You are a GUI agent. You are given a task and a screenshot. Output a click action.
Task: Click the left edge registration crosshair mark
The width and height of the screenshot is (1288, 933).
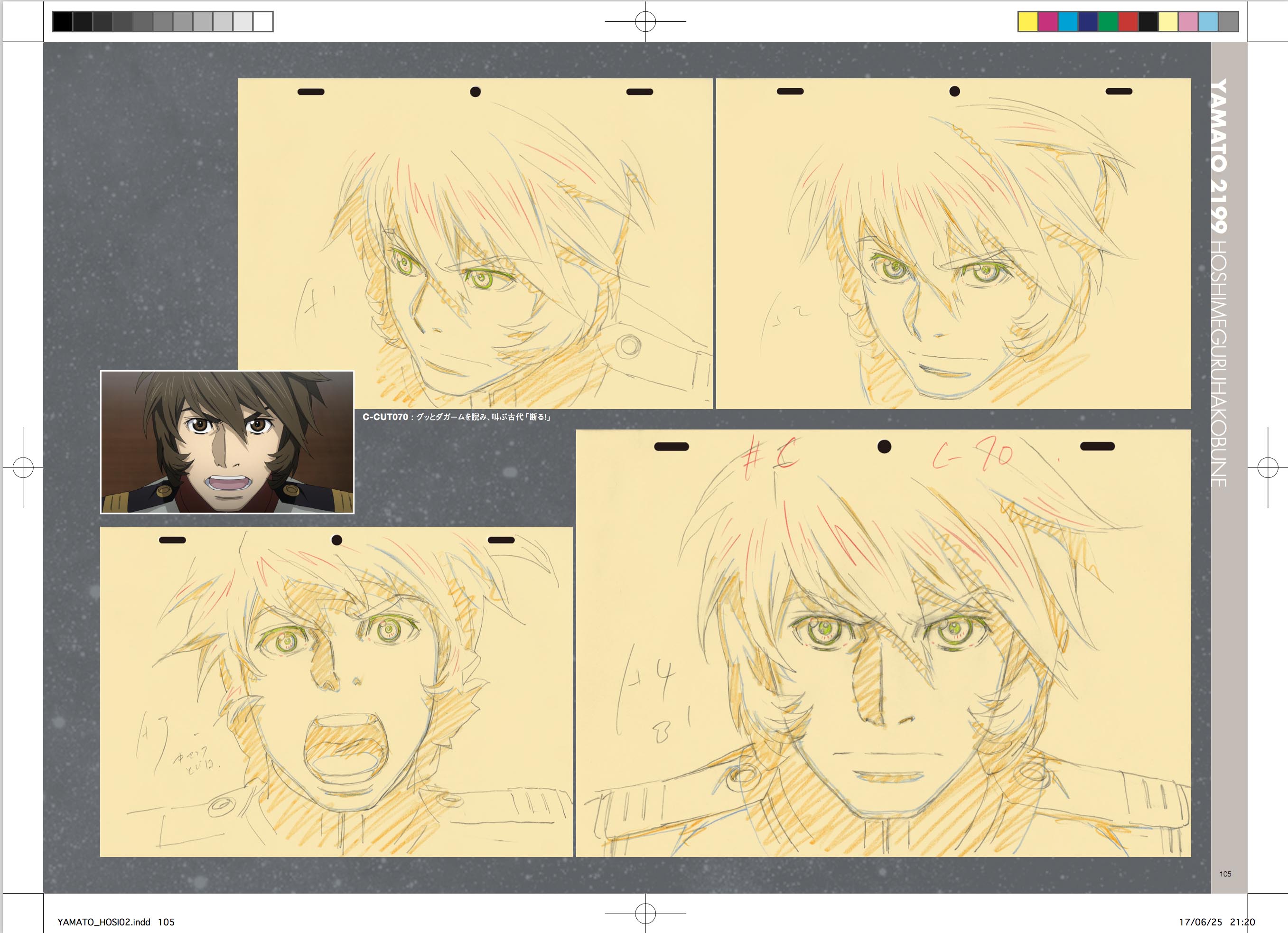(23, 467)
